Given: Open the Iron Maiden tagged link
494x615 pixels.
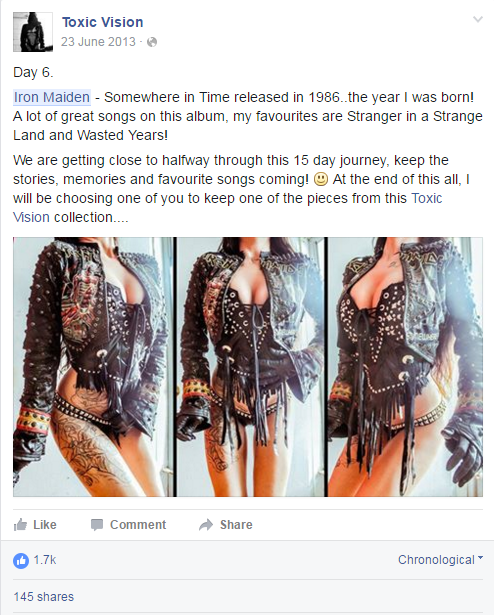Looking at the screenshot, I should tap(52, 97).
